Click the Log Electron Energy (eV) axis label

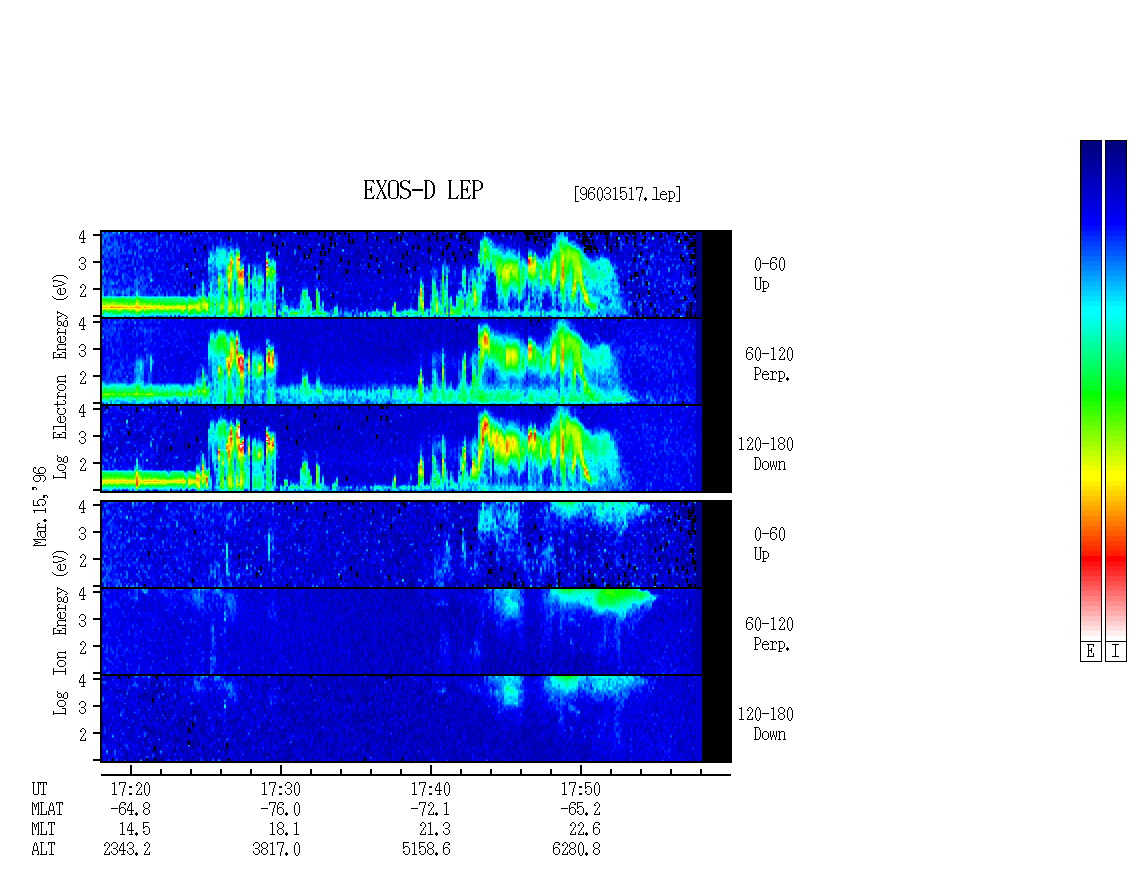tap(60, 376)
